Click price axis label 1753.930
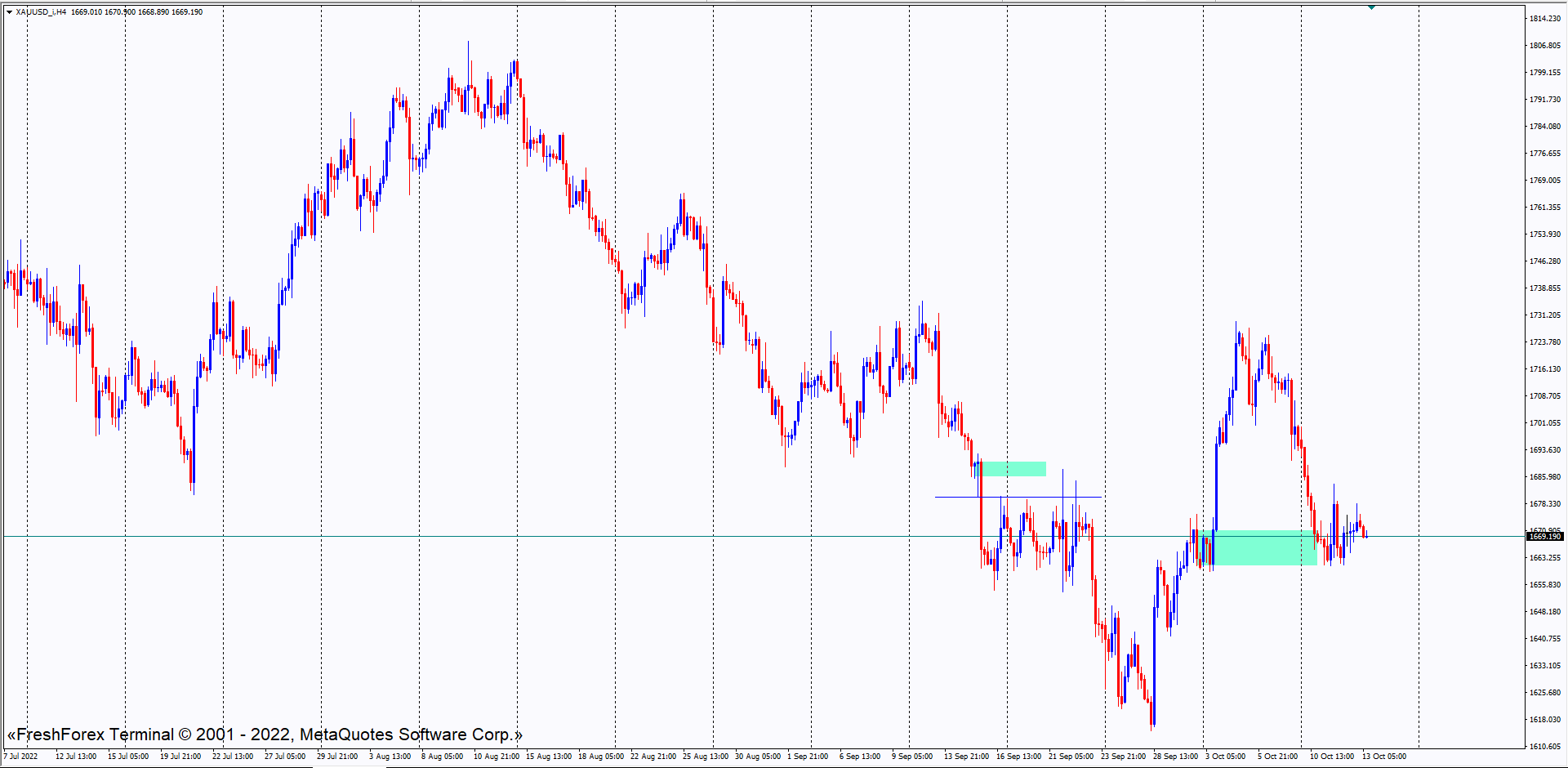This screenshot has height=768, width=1568. click(1545, 234)
